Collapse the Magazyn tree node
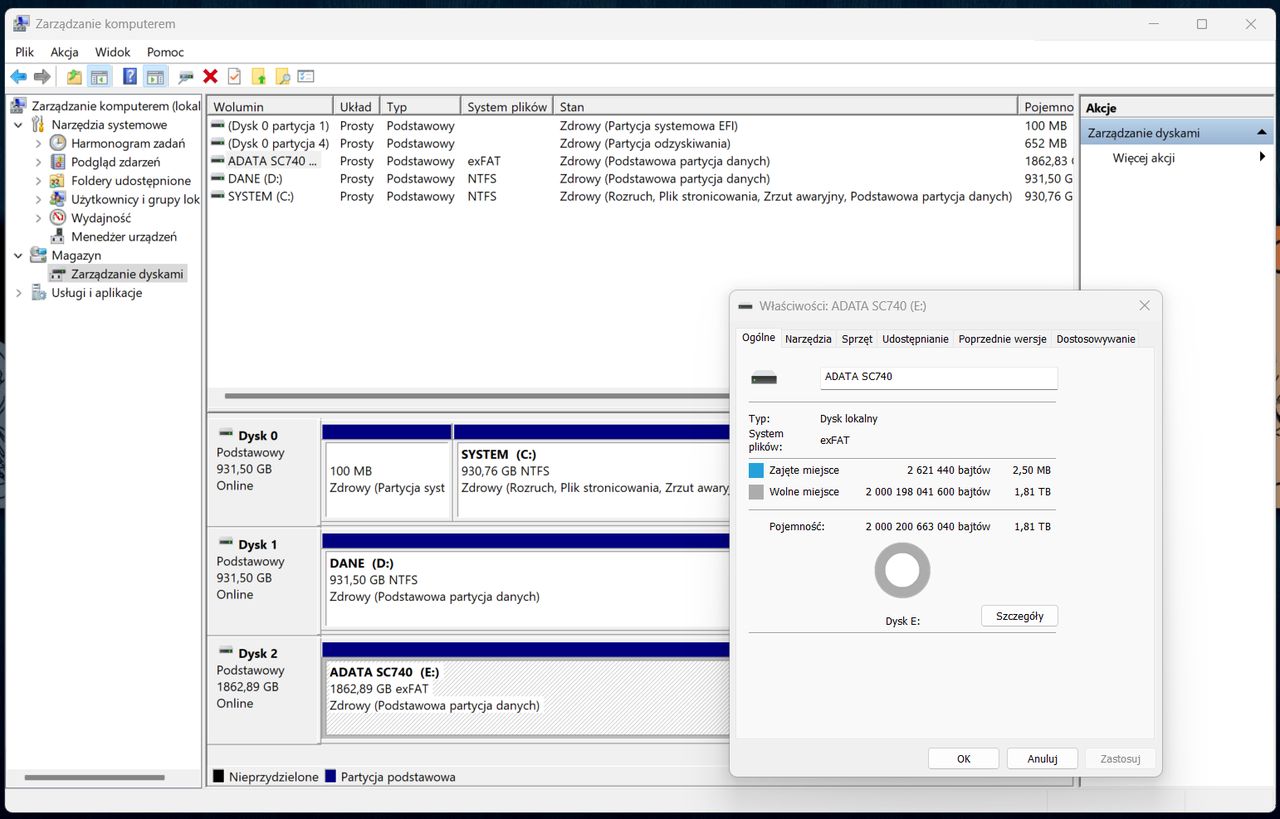Screen dimensions: 1280x819 [x=18, y=256]
